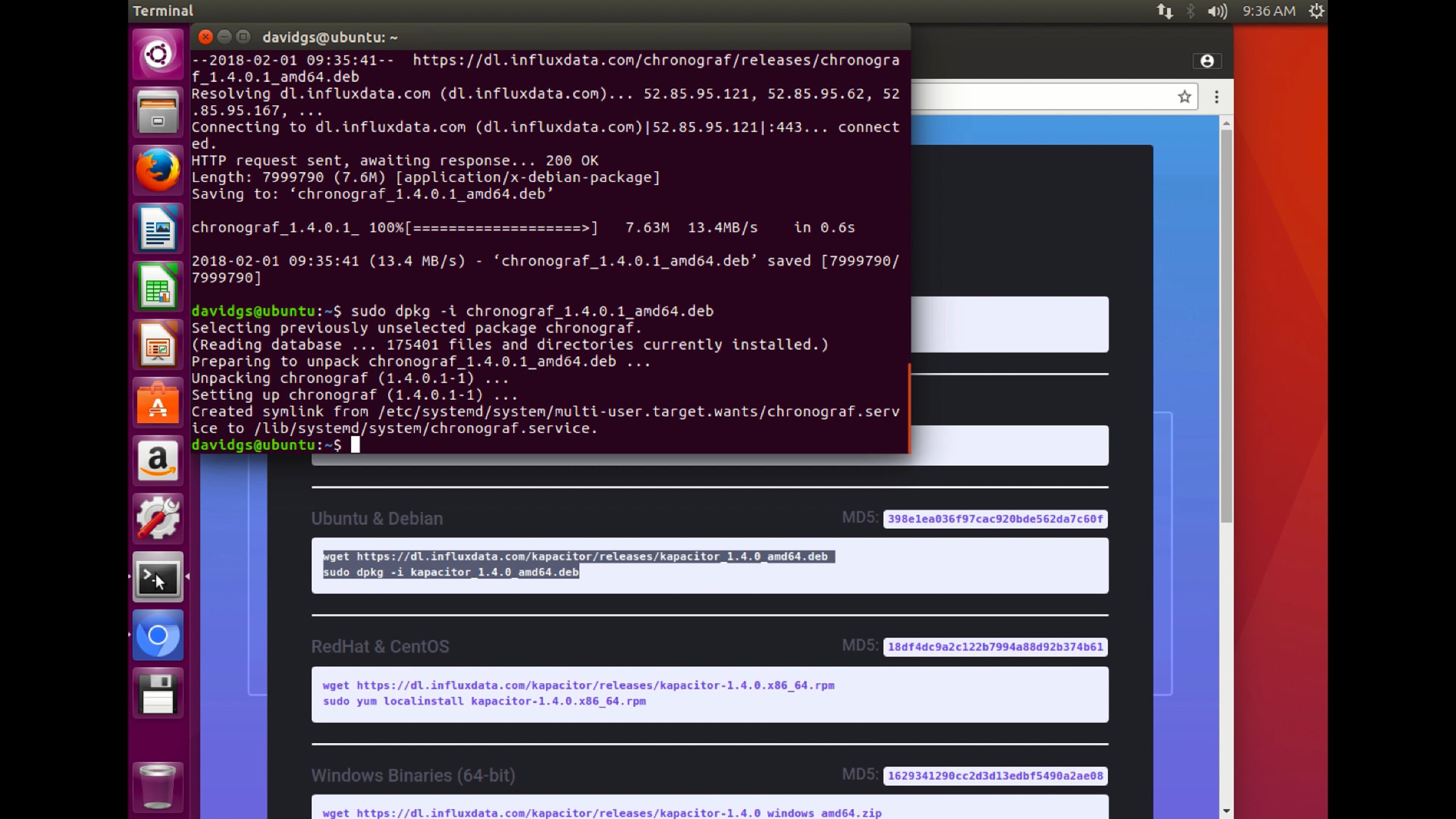Screen dimensions: 1456x819
Task: Click the 'Saving to:' terminal output line
Action: coord(372,194)
